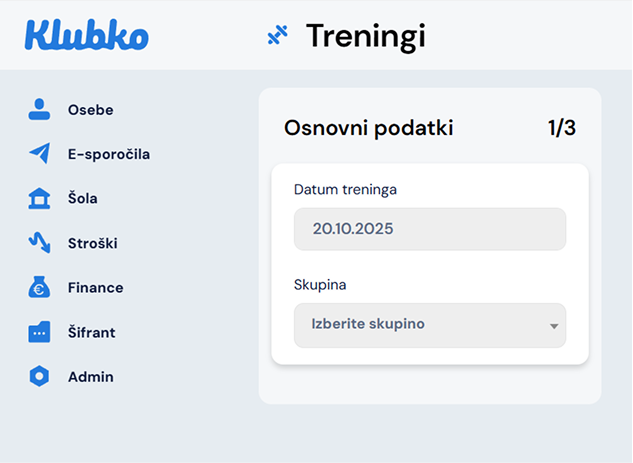
Task: Select the Šifrant menu label
Action: tap(91, 332)
